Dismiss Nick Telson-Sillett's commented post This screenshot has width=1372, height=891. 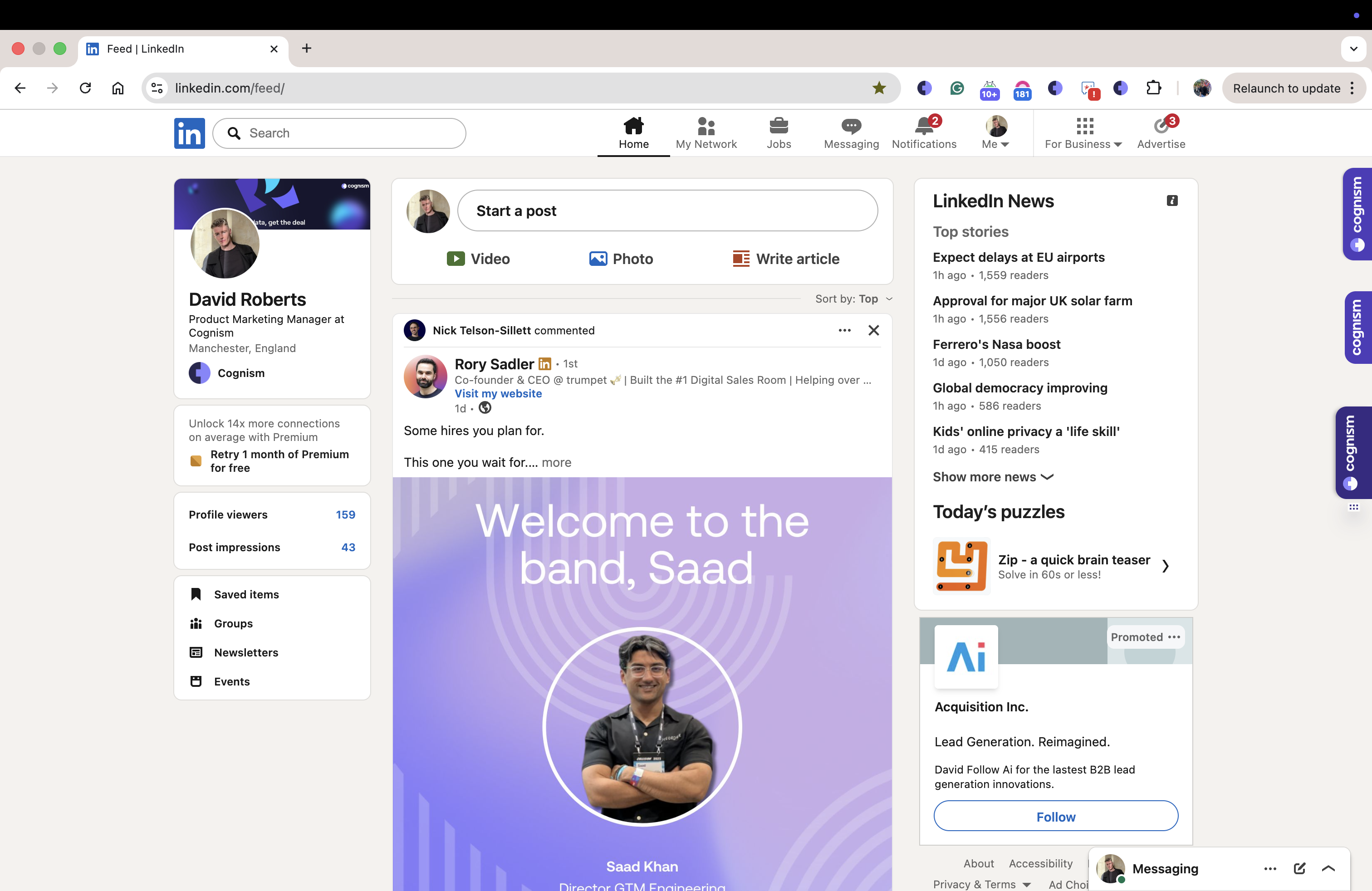873,330
